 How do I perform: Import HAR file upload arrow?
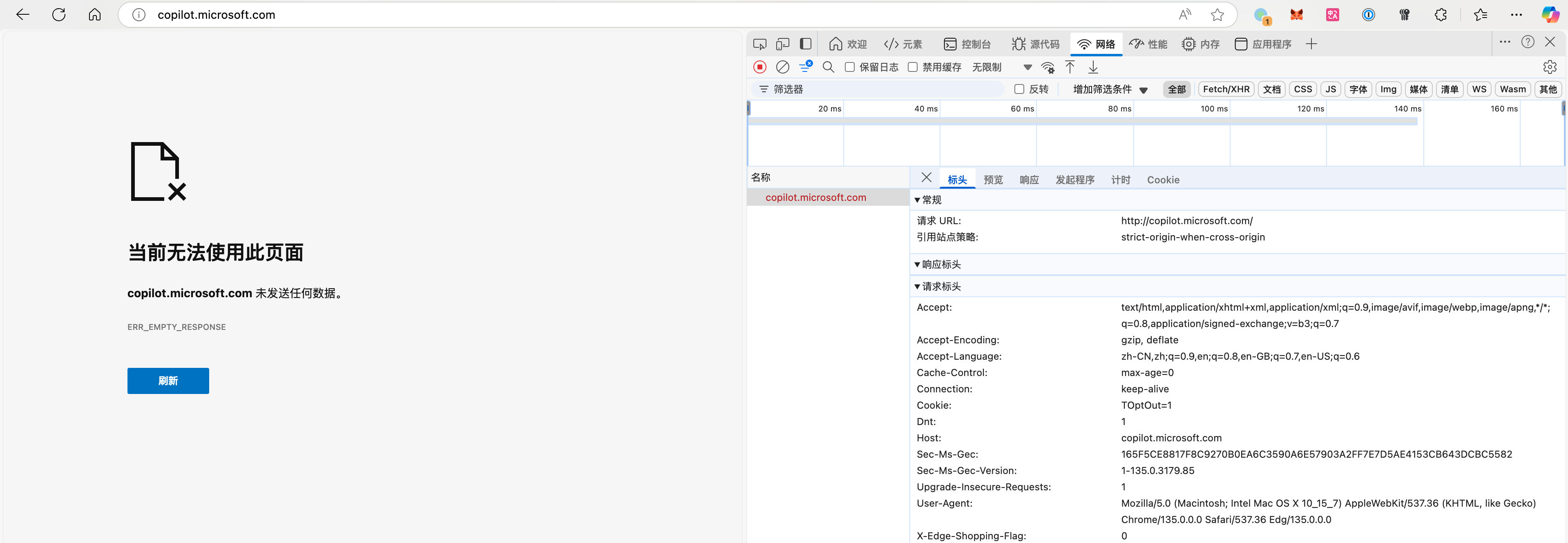(1070, 67)
